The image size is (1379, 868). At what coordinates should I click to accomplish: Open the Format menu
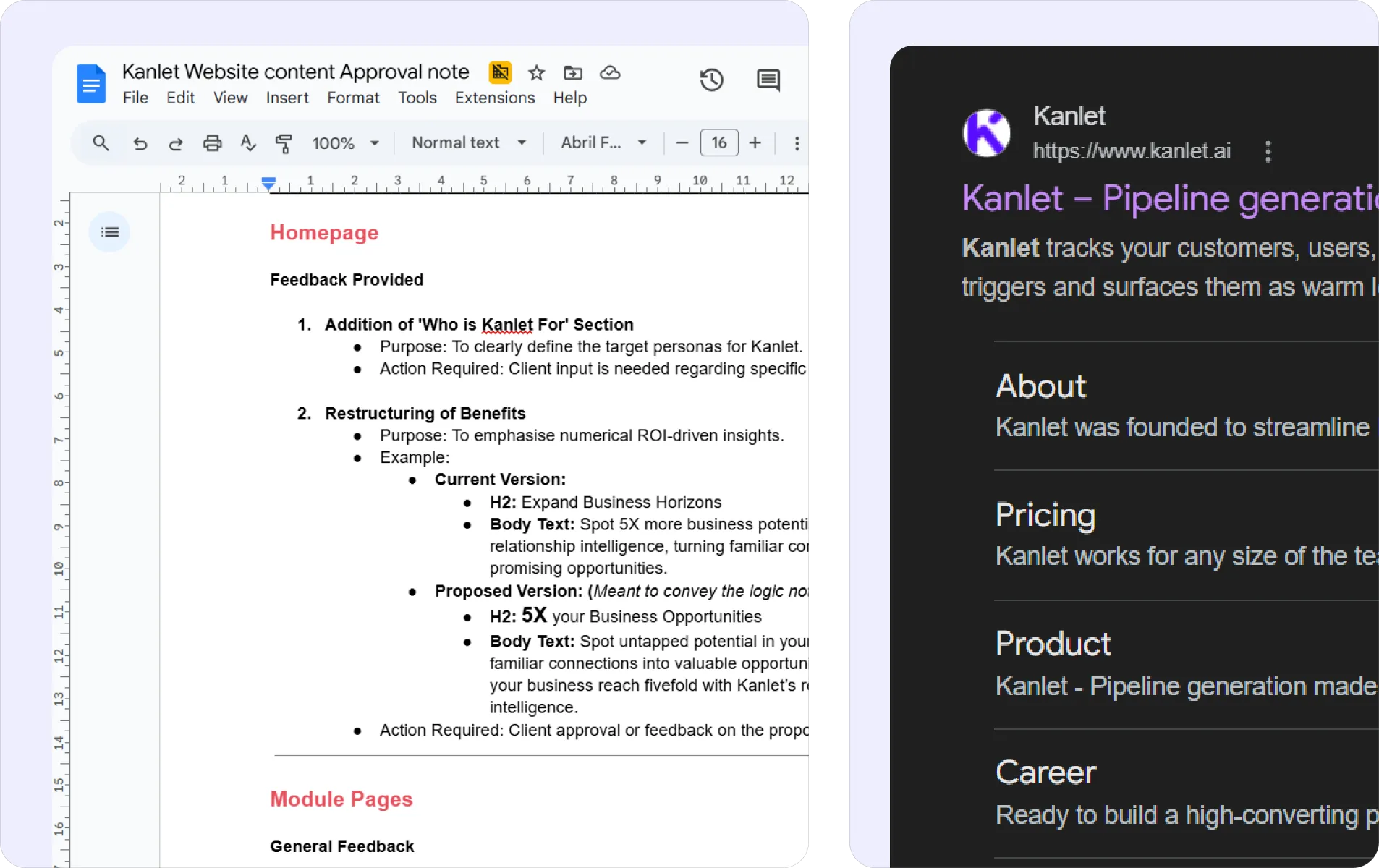pos(353,98)
